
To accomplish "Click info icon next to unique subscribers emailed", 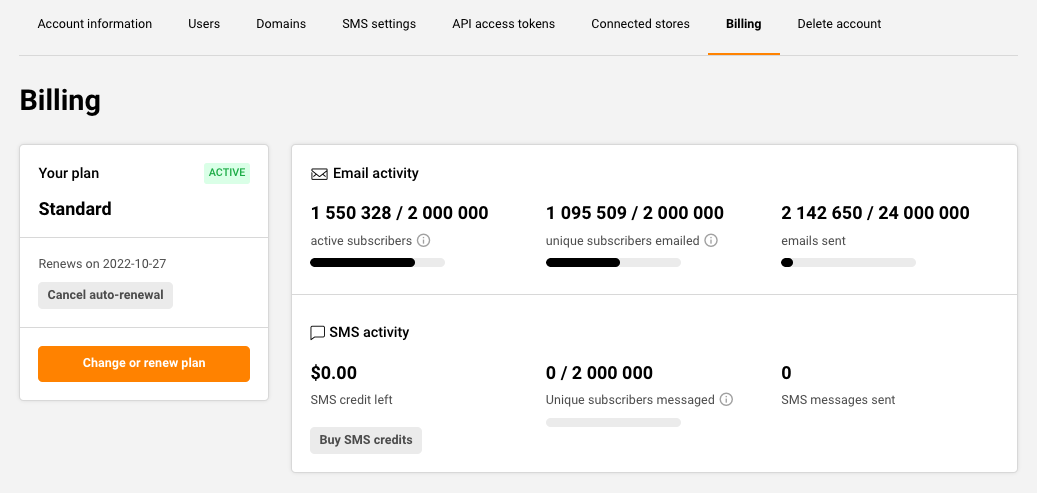I will [x=711, y=241].
